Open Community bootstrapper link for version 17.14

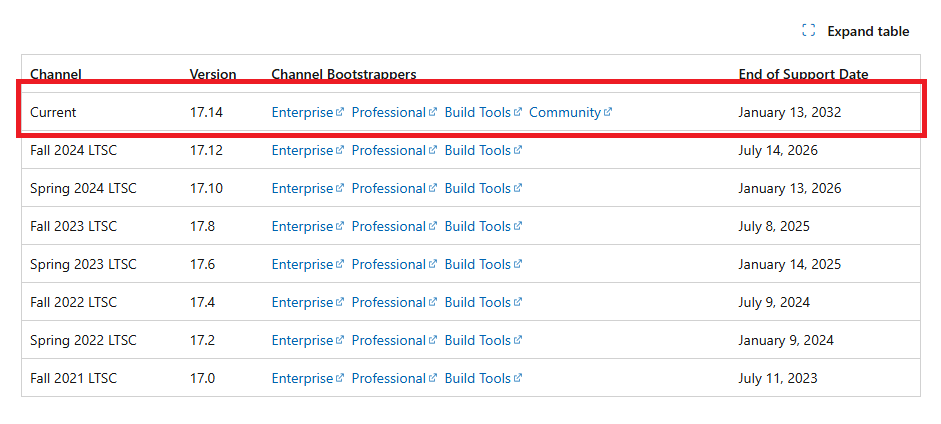[x=565, y=112]
